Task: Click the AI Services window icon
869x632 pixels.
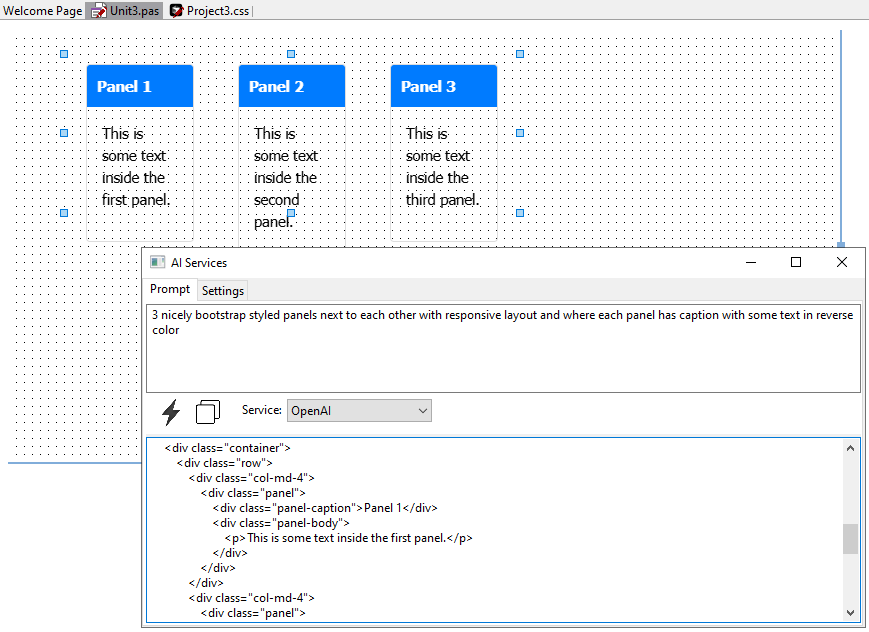Action: click(157, 262)
